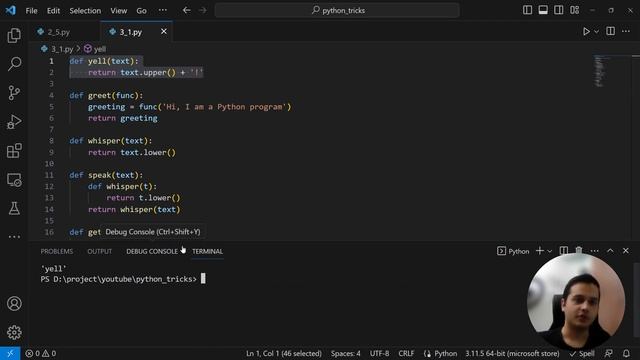Switch to the 2_5.py editor tab

point(58,32)
